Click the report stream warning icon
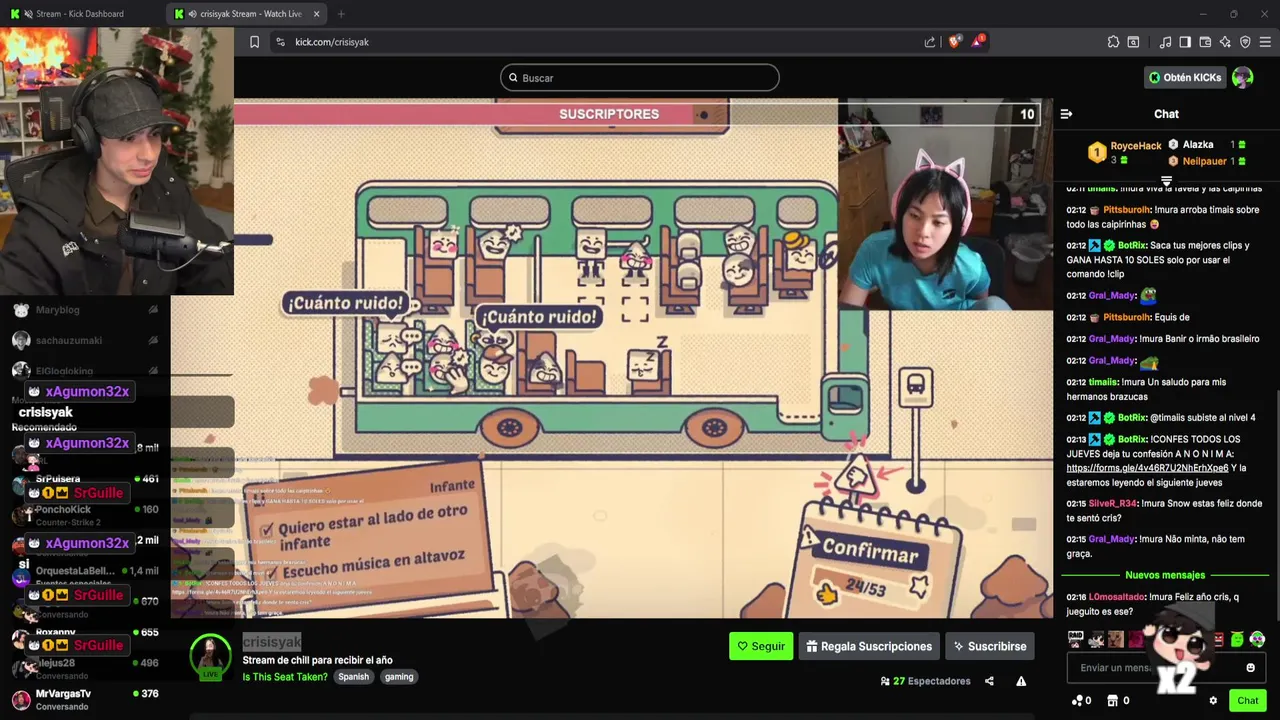 pyautogui.click(x=1021, y=681)
